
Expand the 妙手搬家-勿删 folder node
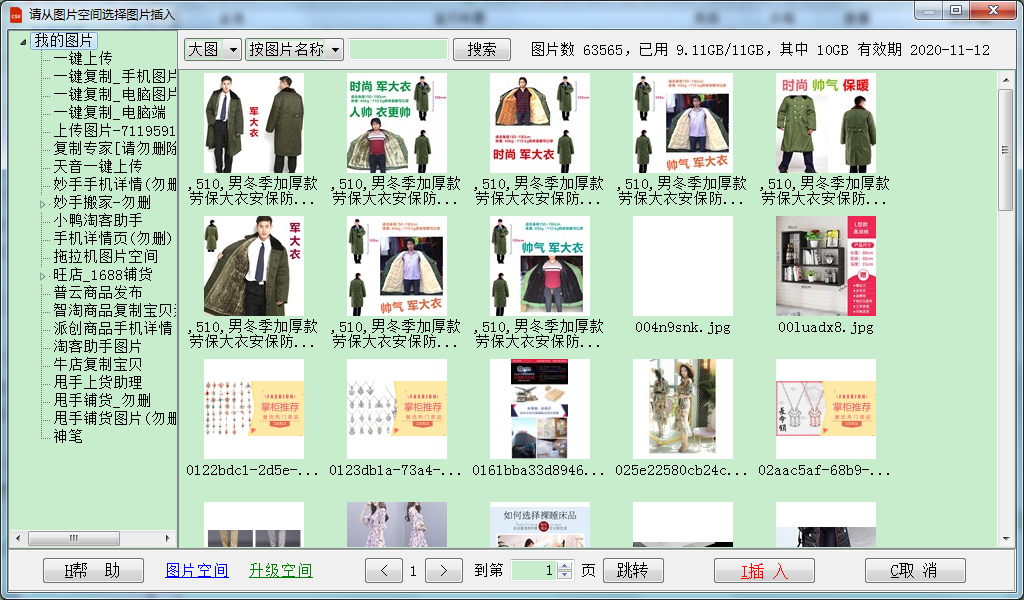[43, 203]
